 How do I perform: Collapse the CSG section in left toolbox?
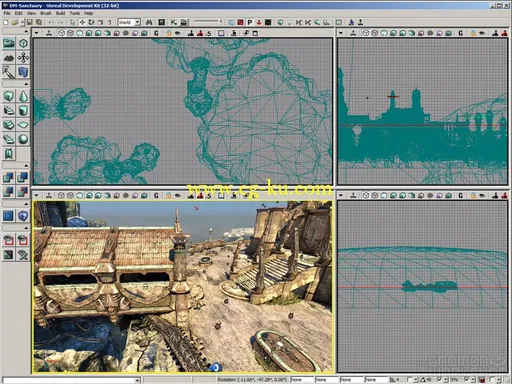[x=26, y=165]
